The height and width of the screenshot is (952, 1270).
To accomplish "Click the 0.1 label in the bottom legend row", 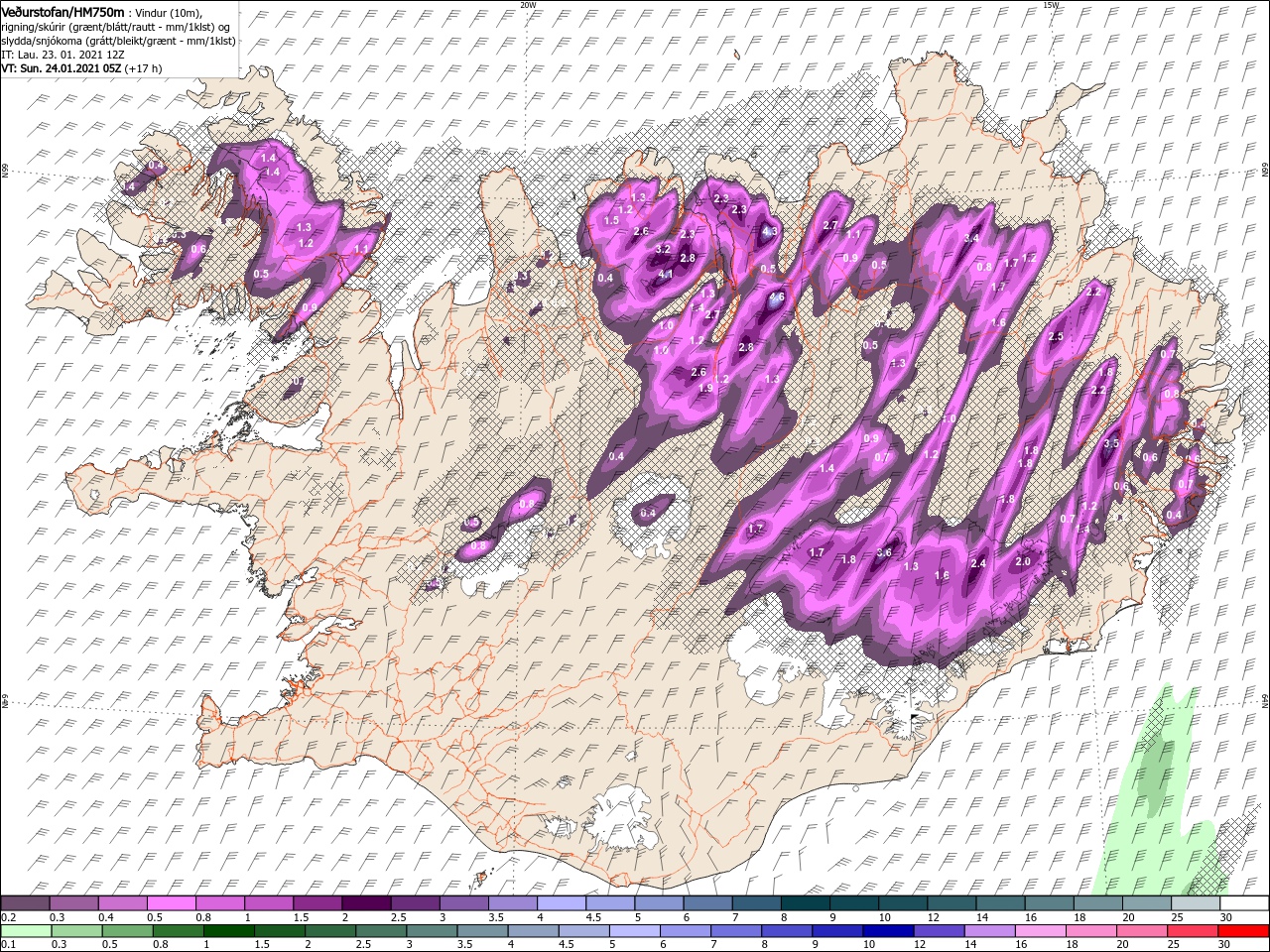I will pyautogui.click(x=8, y=945).
